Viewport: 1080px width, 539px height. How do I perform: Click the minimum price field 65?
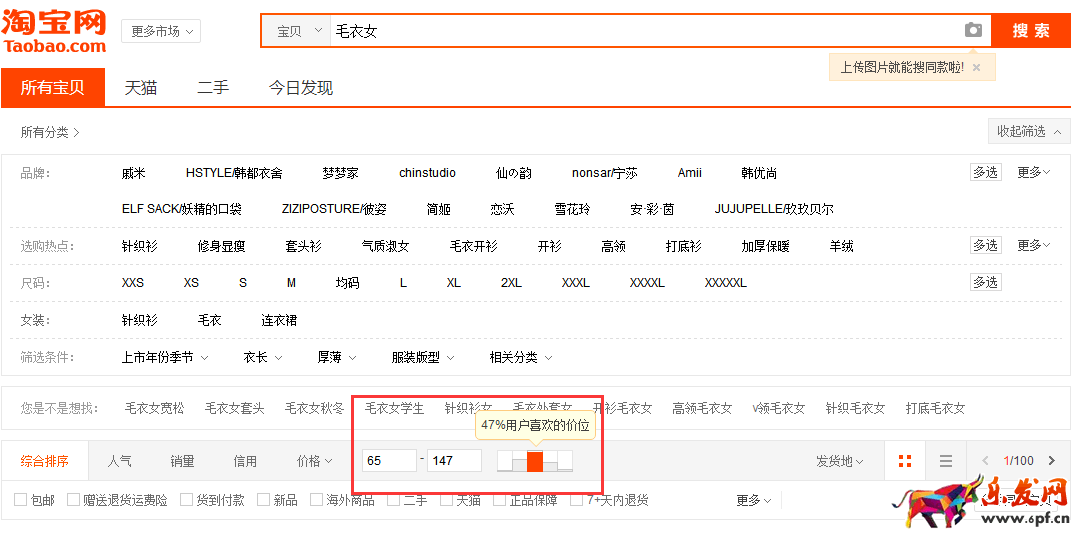tap(389, 461)
